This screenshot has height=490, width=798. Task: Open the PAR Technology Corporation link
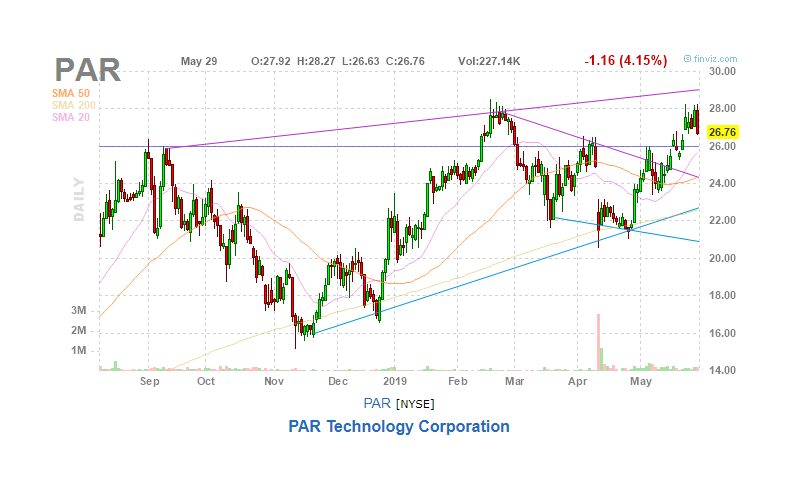[399, 426]
